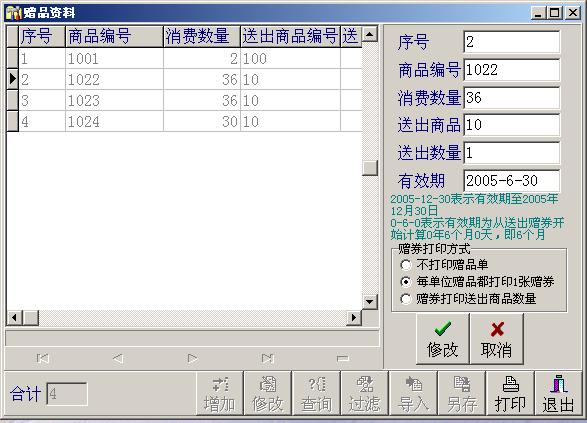Confirm with the green checkmark 修改 button
The width and height of the screenshot is (587, 423).
[442, 339]
